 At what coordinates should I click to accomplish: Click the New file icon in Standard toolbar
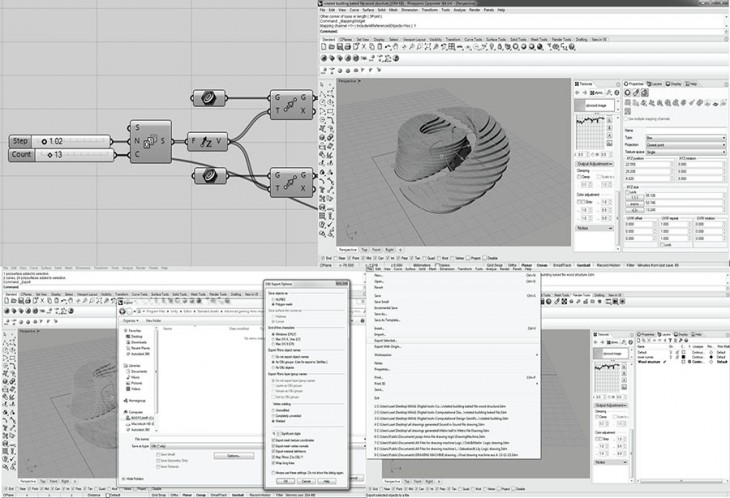click(324, 46)
